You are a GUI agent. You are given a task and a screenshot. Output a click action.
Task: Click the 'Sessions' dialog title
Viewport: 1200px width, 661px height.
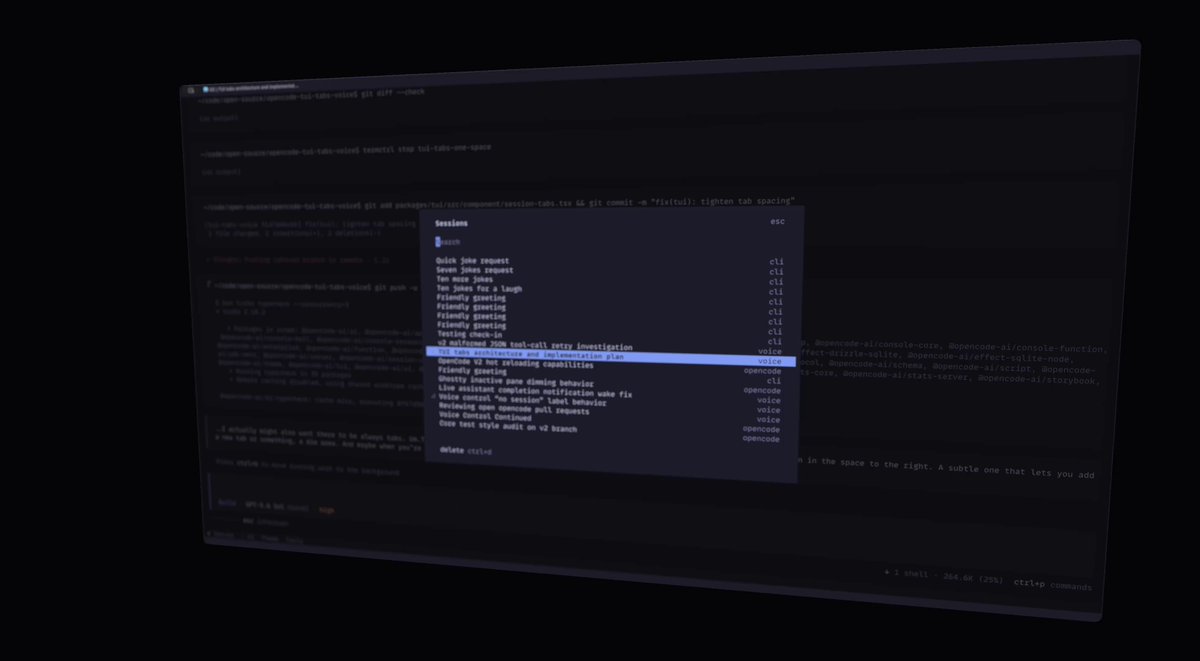click(451, 224)
